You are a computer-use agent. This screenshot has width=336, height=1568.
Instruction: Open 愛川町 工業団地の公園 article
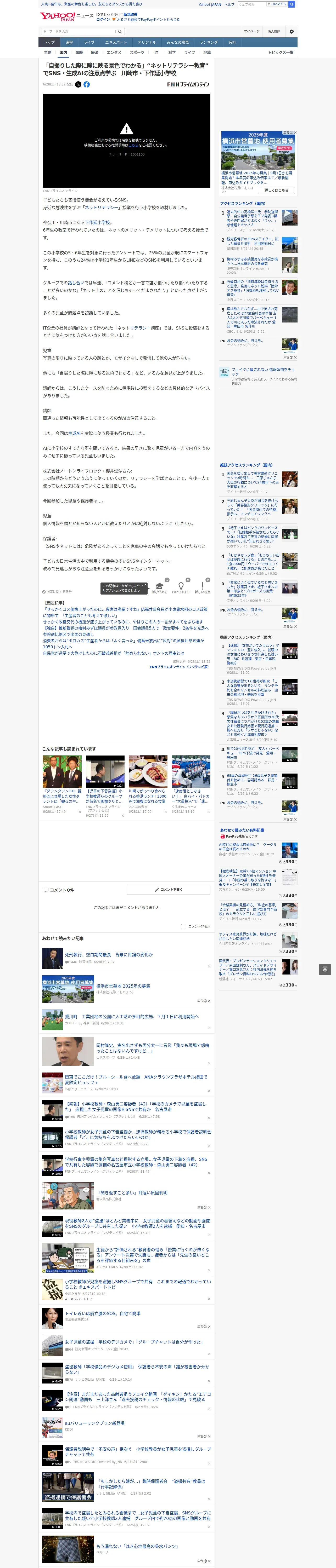(x=132, y=1017)
